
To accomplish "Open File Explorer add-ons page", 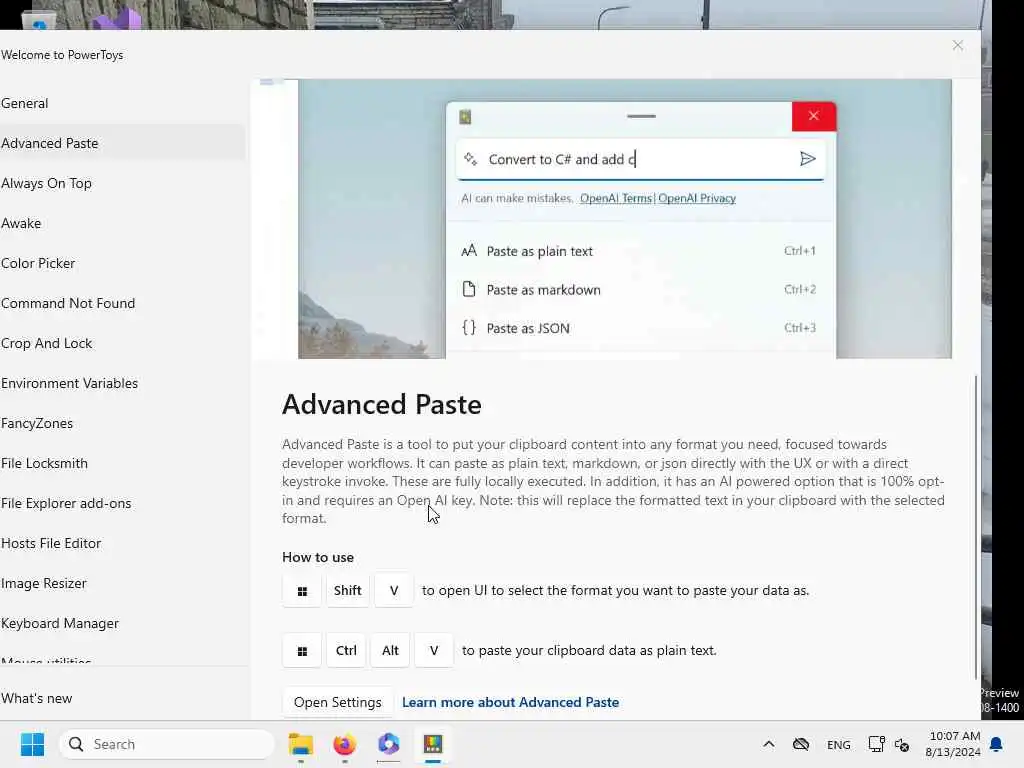I will [122, 504].
